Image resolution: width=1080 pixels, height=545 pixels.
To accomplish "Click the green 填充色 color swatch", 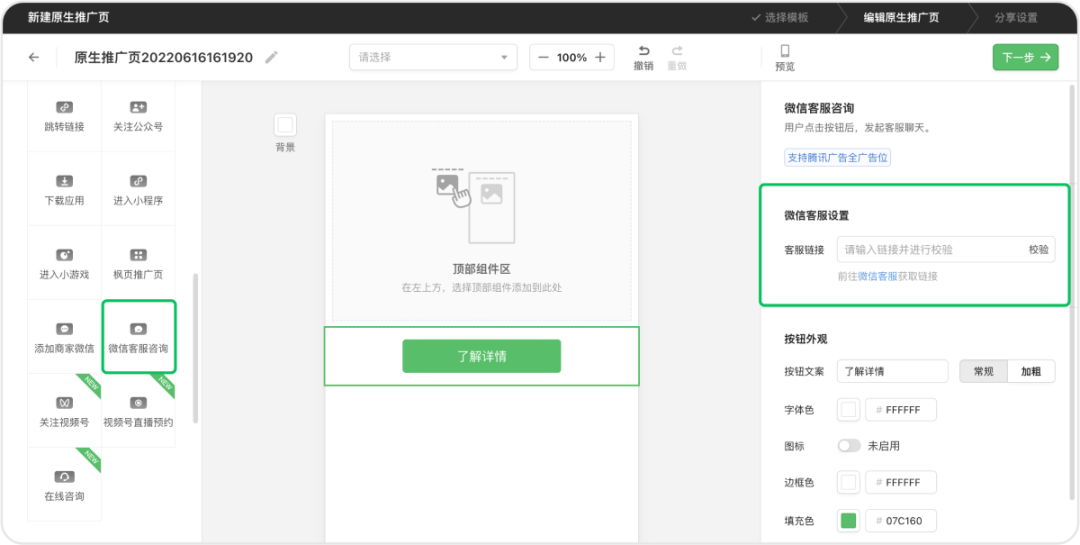I will [x=849, y=520].
